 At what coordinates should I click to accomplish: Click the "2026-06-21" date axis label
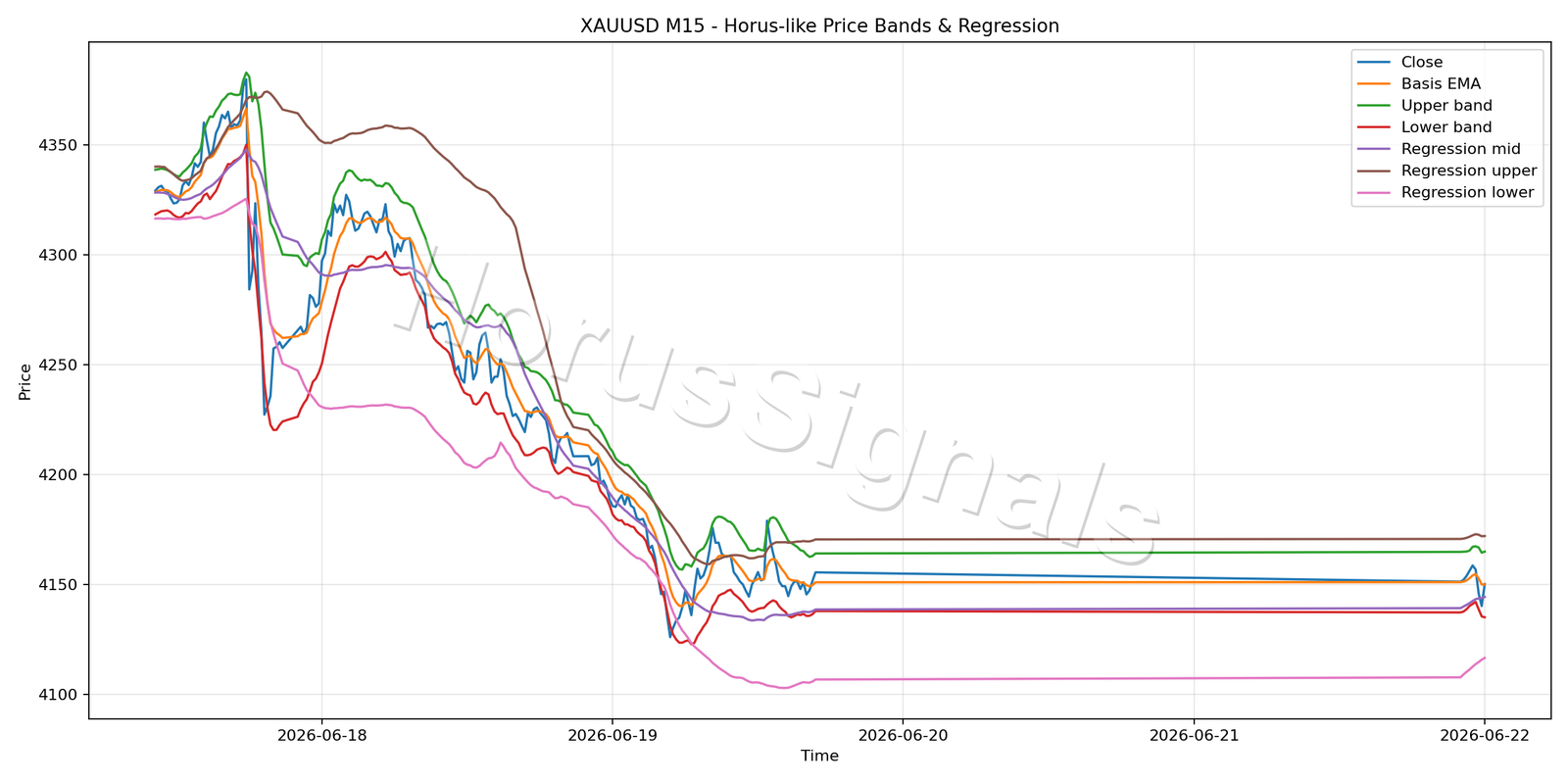(x=1194, y=735)
